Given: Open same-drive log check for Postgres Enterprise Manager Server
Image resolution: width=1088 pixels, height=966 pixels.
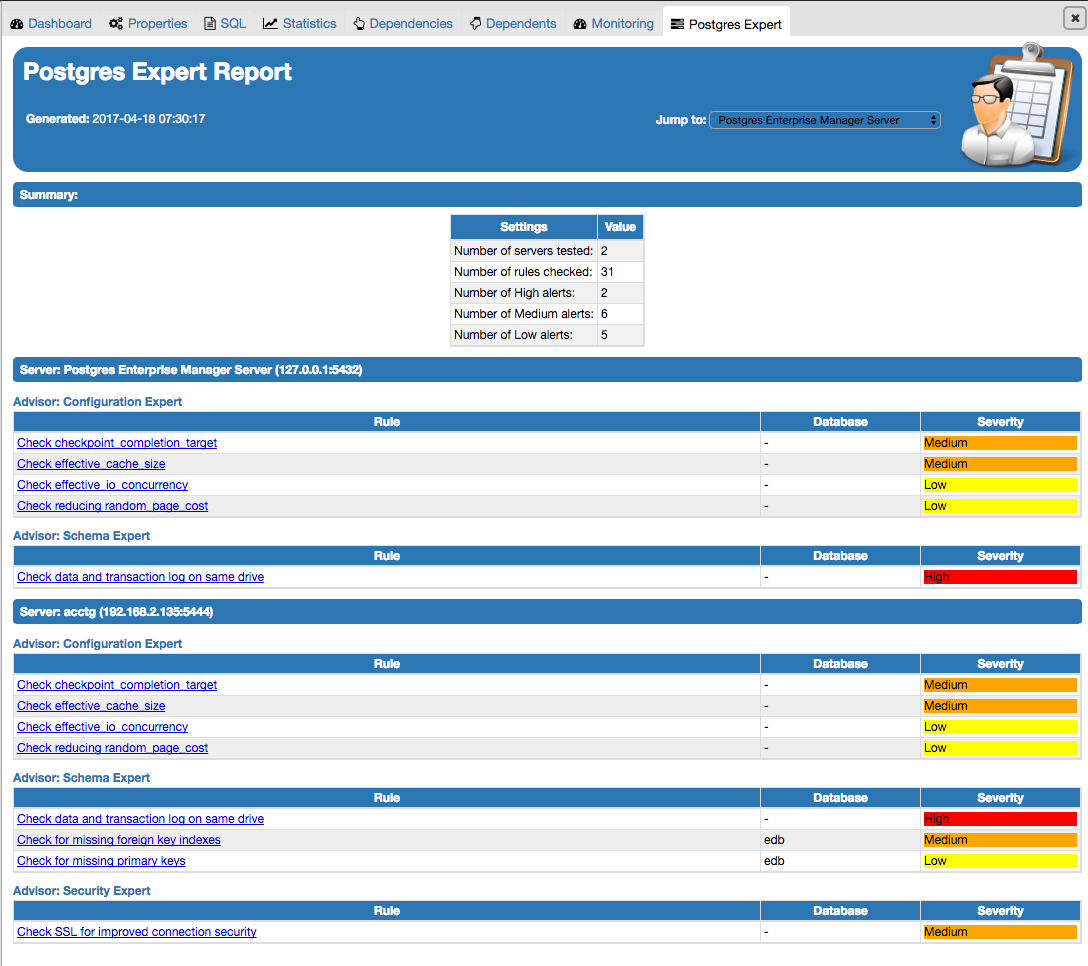Looking at the screenshot, I should click(140, 577).
